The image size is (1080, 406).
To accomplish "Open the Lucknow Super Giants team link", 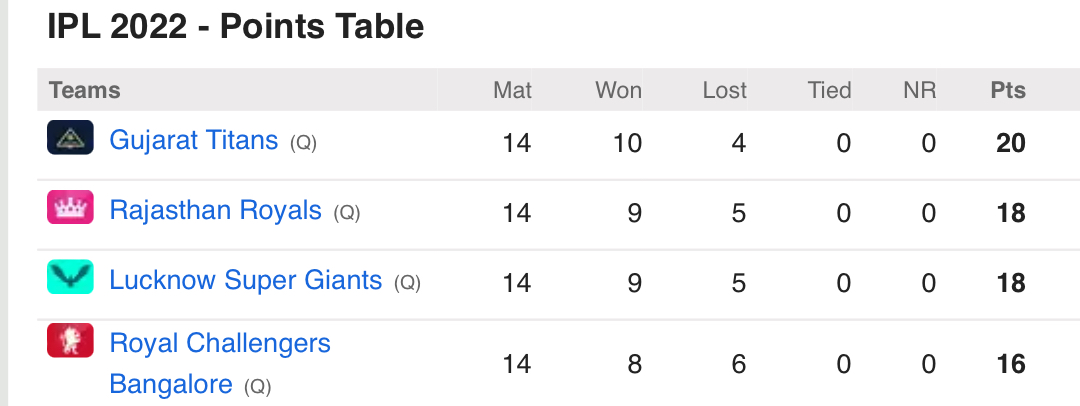I will [246, 280].
